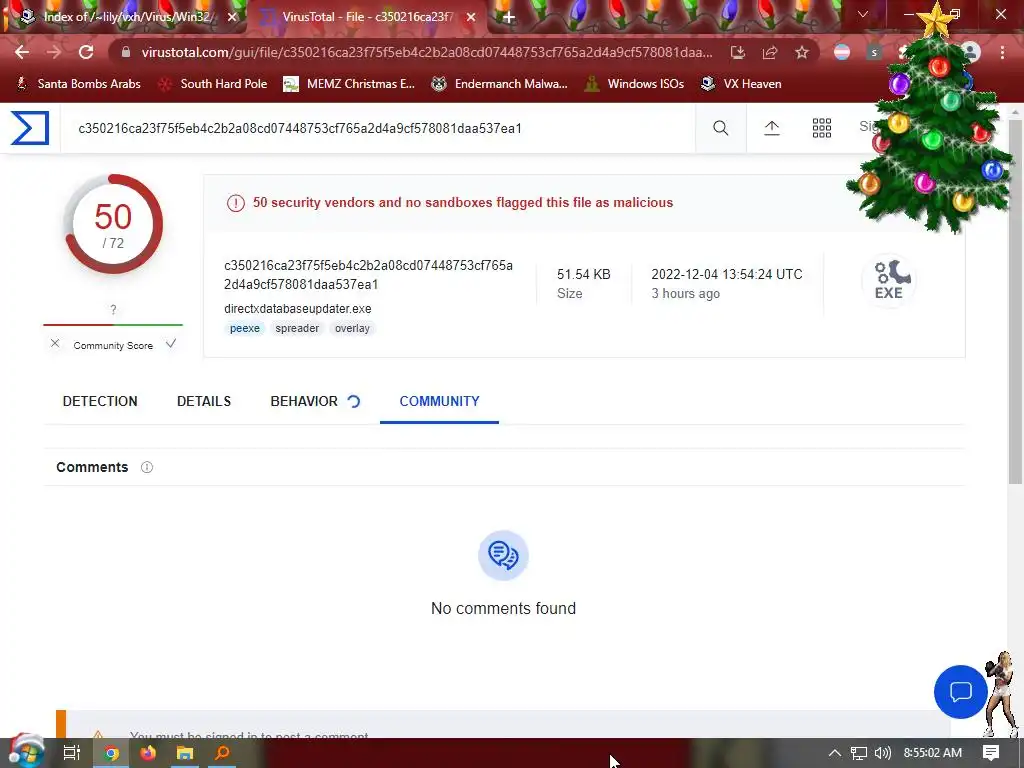Click the 2022-12-04 13:54:24 UTC timestamp

[x=727, y=274]
